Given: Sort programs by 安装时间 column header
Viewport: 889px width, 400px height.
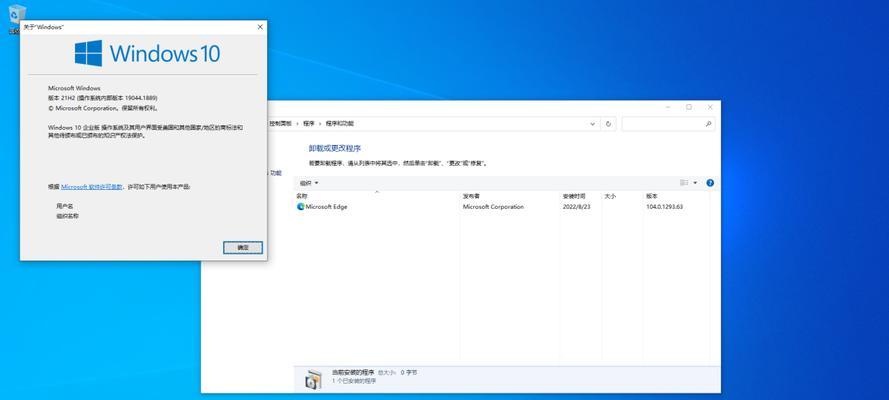Looking at the screenshot, I should point(572,195).
